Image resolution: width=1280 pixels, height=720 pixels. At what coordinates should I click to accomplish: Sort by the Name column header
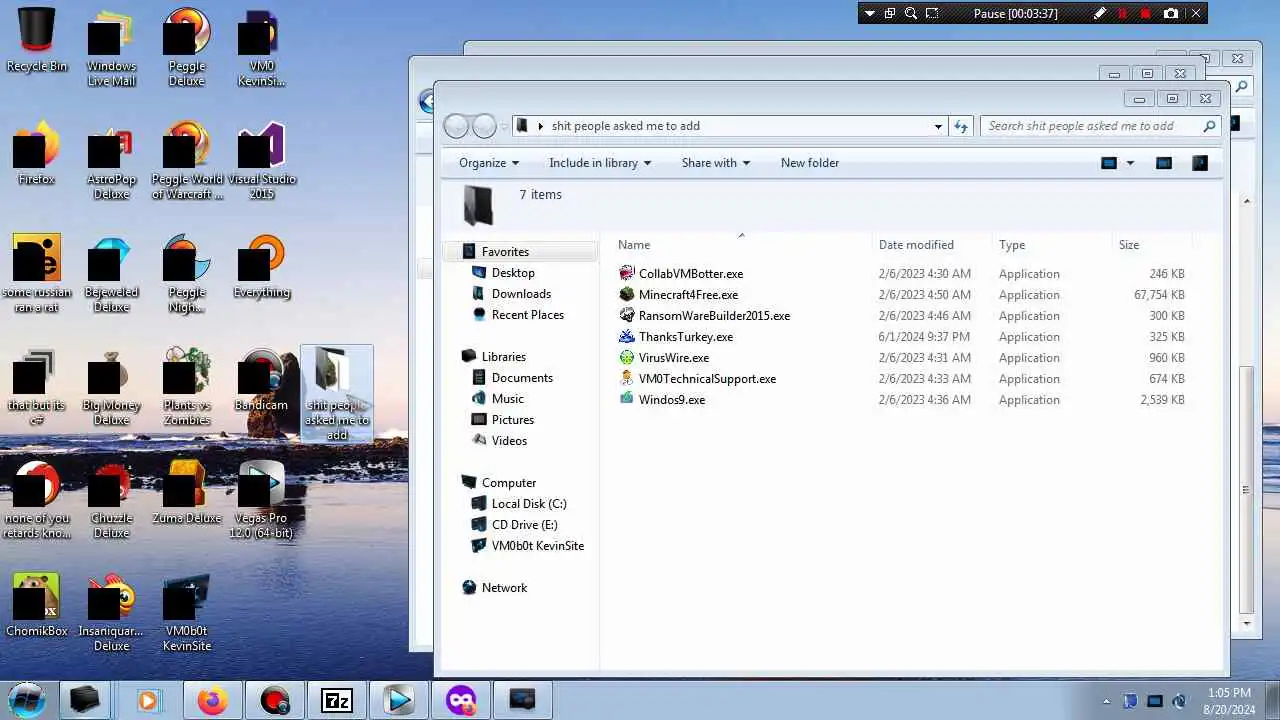coord(741,245)
